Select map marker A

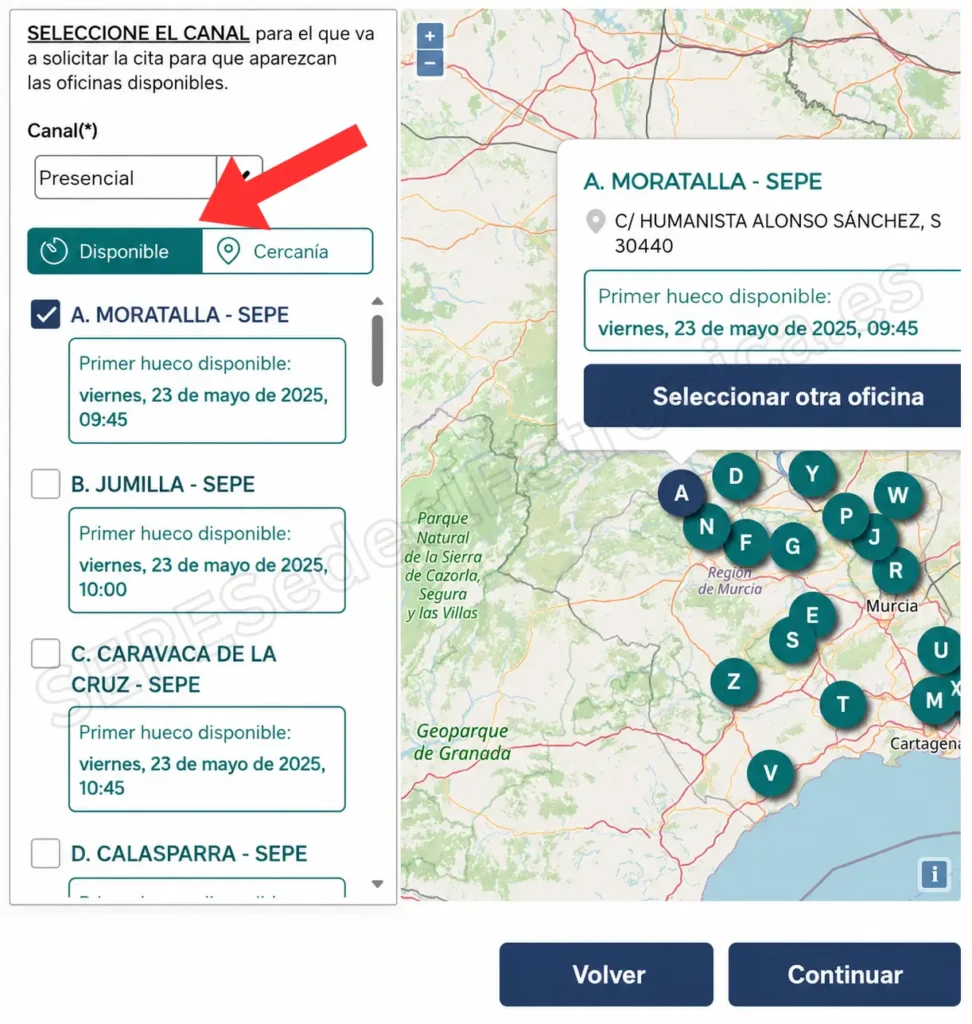(x=681, y=493)
